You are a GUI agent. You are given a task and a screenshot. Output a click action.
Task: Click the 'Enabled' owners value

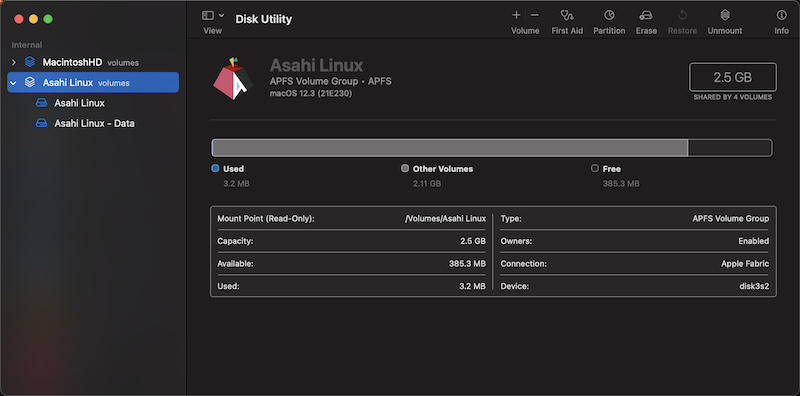pos(754,241)
